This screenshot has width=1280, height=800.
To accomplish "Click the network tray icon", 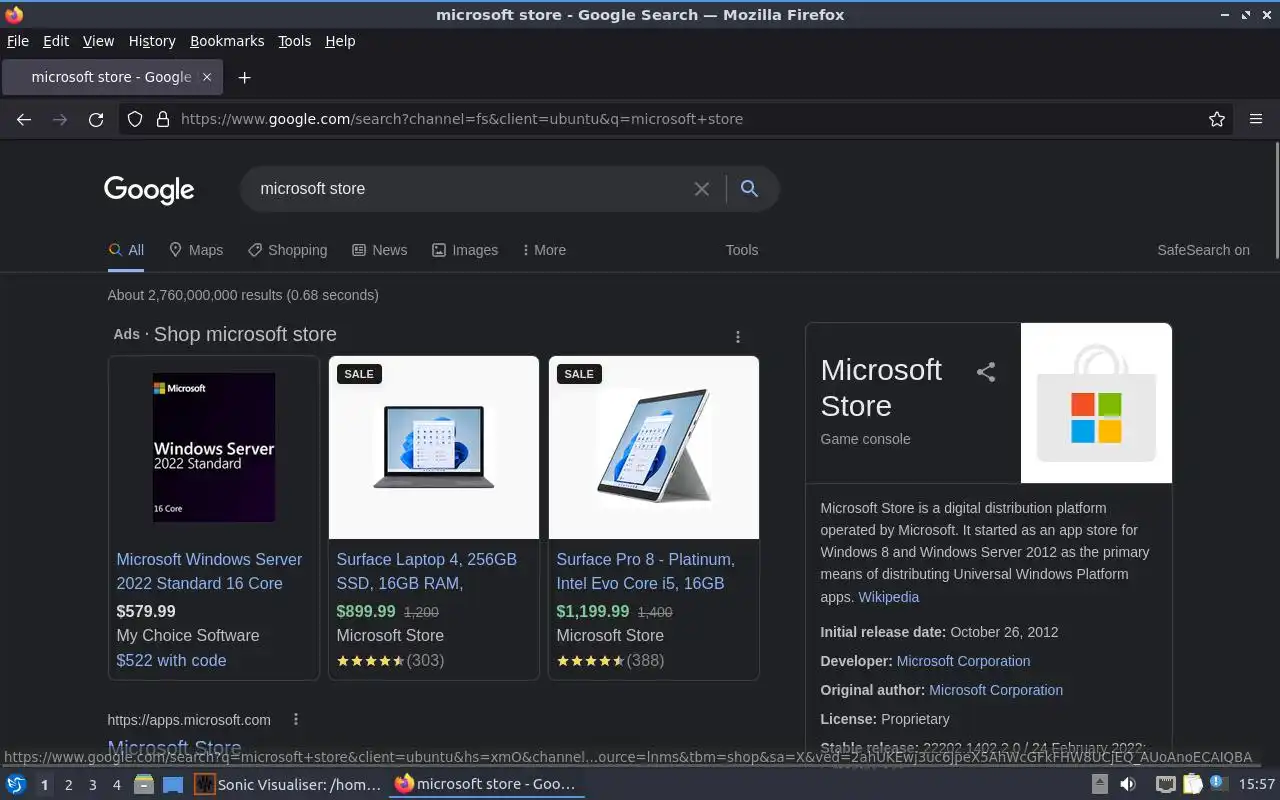I will click(x=1166, y=785).
